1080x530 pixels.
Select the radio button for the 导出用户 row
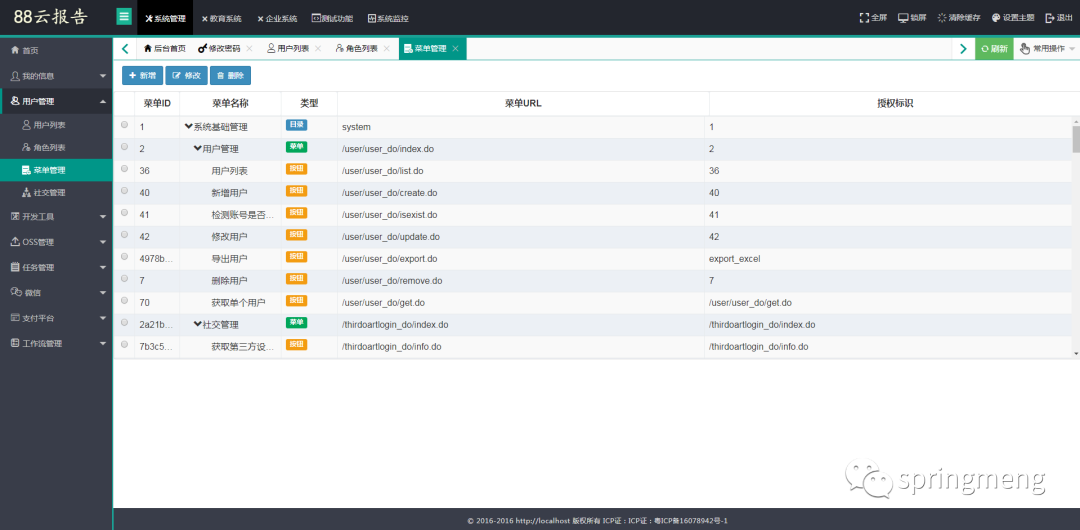[125, 256]
